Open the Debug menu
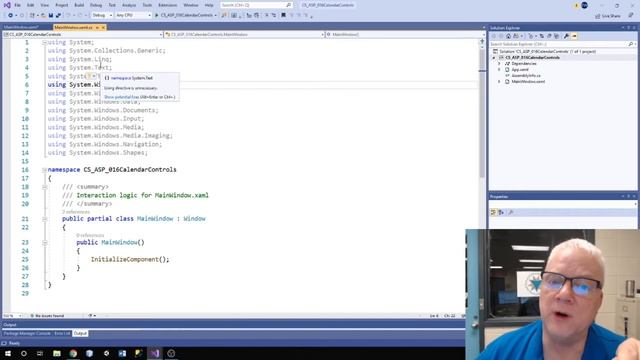The width and height of the screenshot is (640, 360). [x=96, y=5]
